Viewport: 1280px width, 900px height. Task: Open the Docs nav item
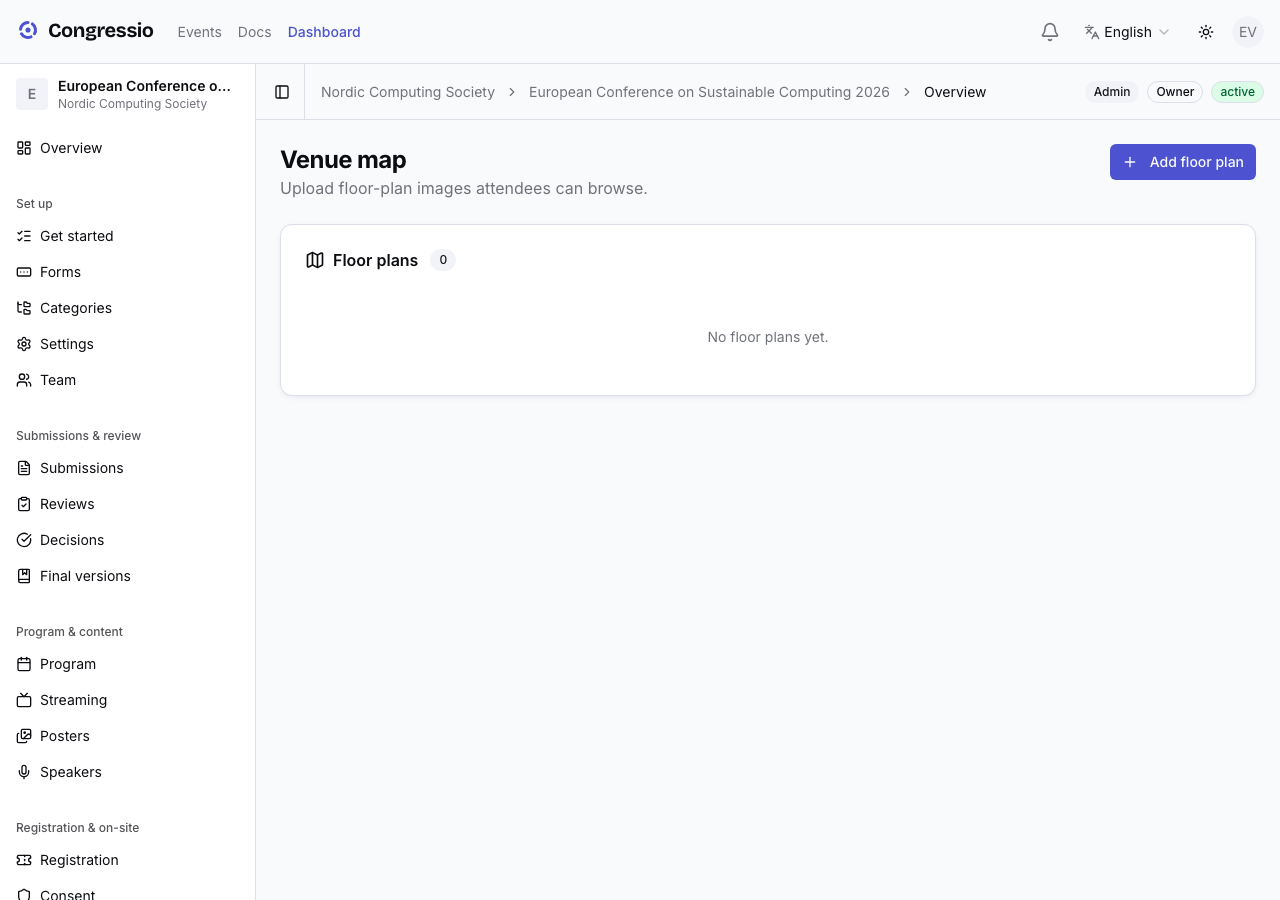[255, 32]
